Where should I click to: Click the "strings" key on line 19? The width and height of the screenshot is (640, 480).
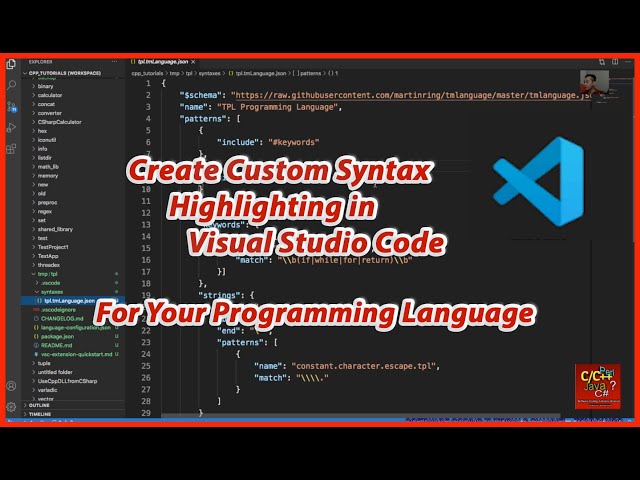tap(221, 295)
